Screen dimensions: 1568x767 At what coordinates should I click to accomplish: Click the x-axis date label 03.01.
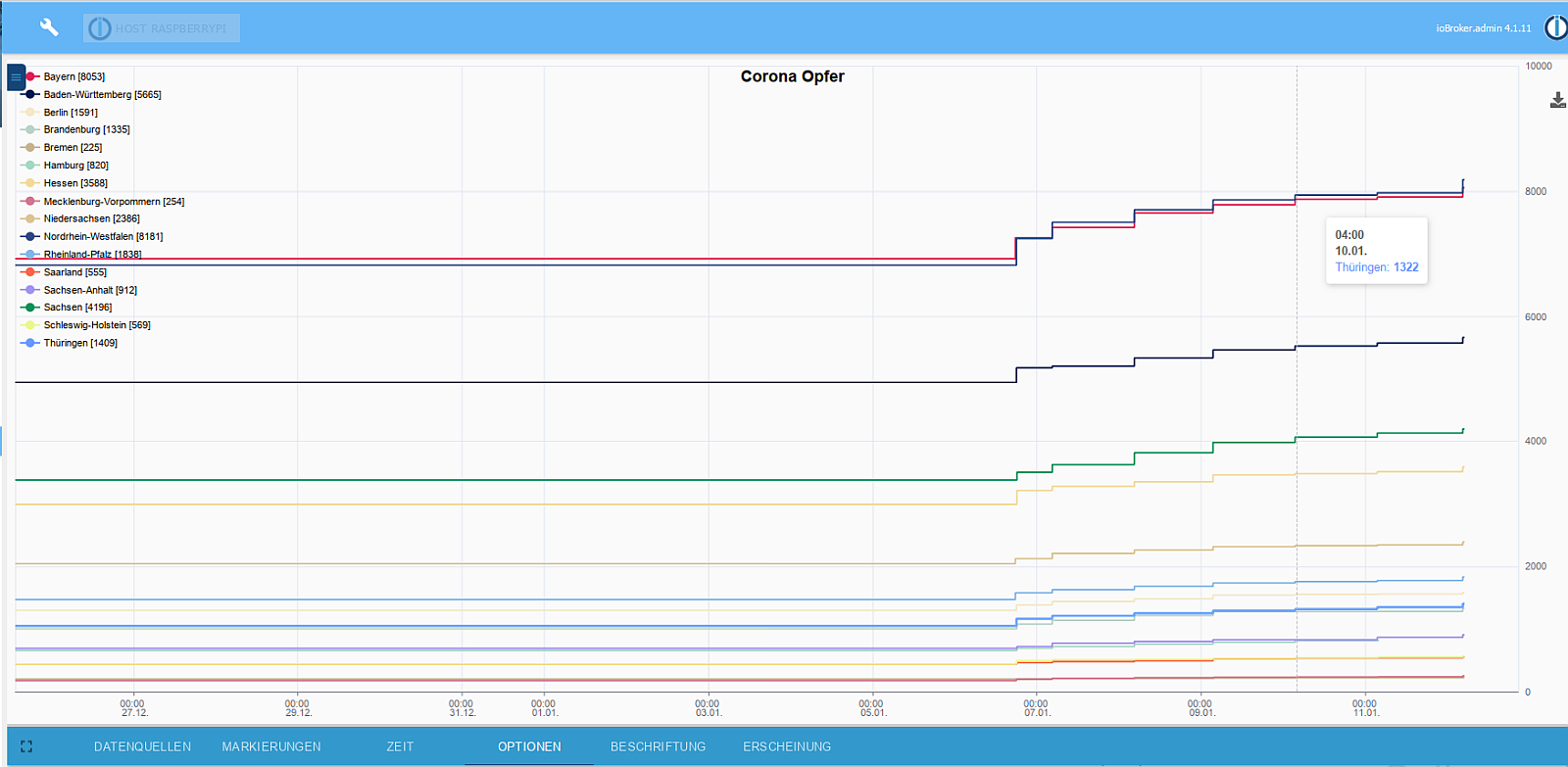709,713
